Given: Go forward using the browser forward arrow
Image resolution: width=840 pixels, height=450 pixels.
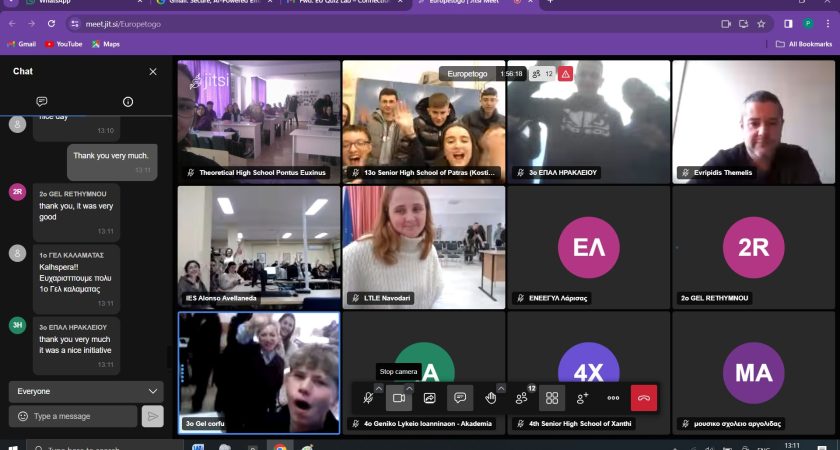Looking at the screenshot, I should (32, 24).
